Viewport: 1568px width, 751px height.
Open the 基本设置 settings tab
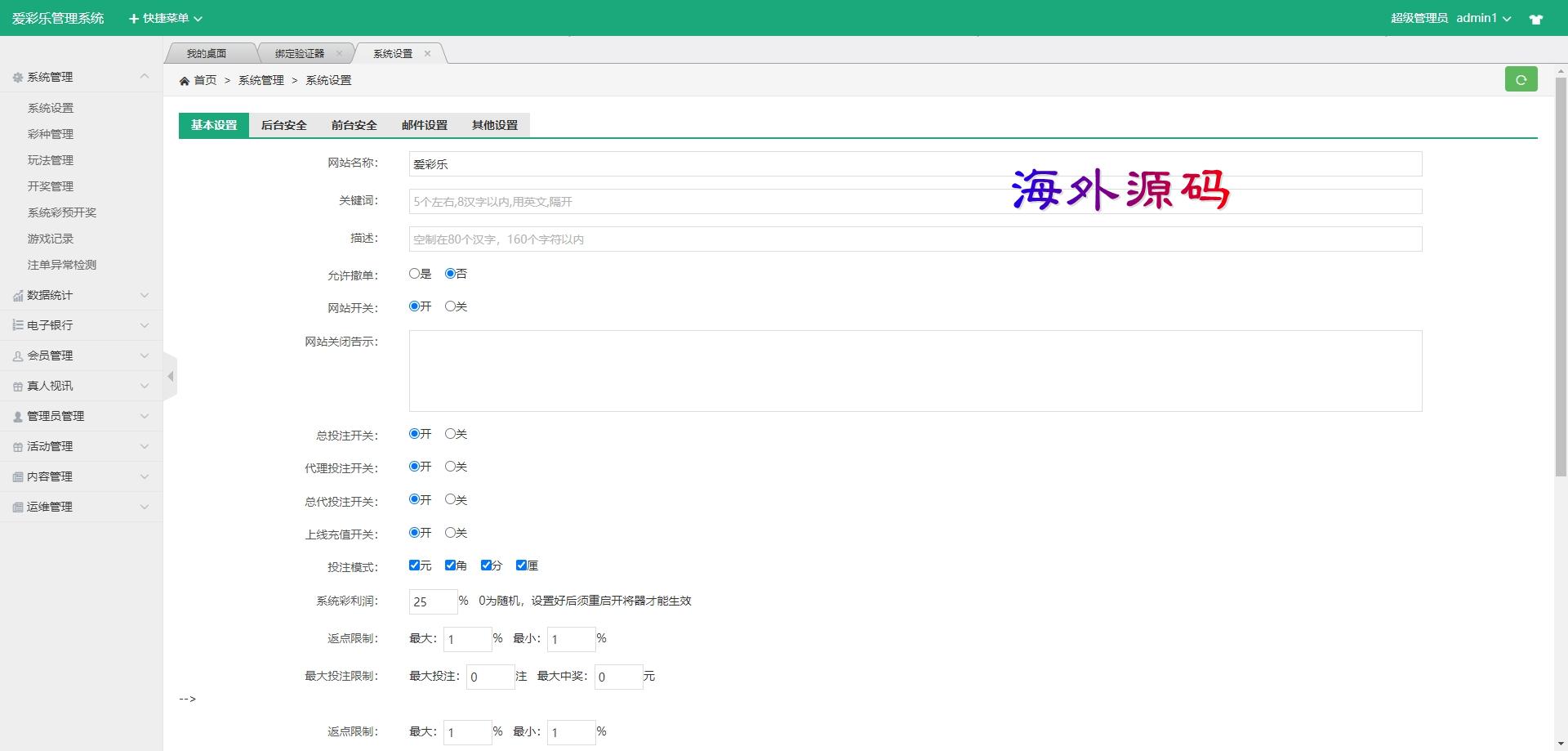(x=214, y=125)
